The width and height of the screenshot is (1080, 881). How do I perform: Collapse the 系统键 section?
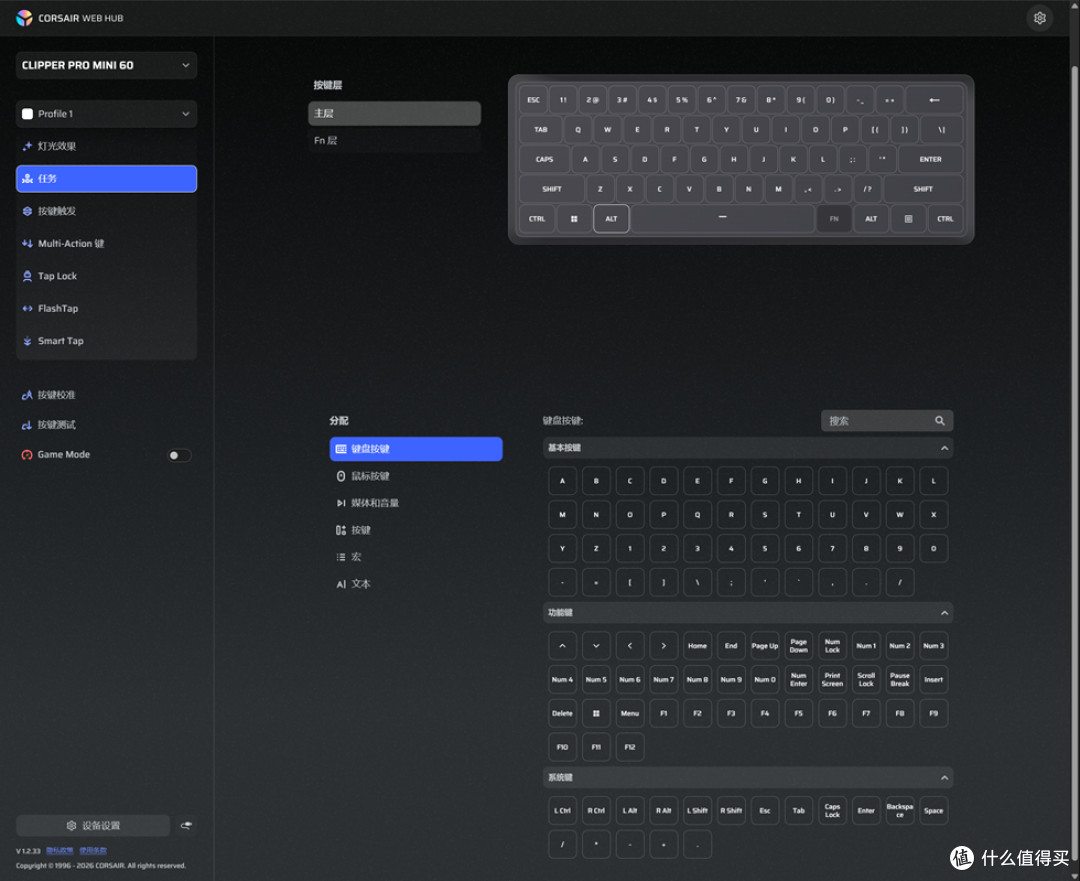944,778
